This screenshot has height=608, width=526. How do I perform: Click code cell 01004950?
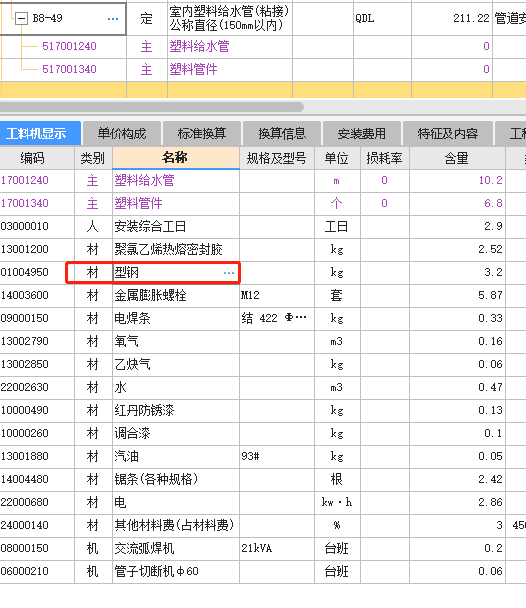(37, 273)
